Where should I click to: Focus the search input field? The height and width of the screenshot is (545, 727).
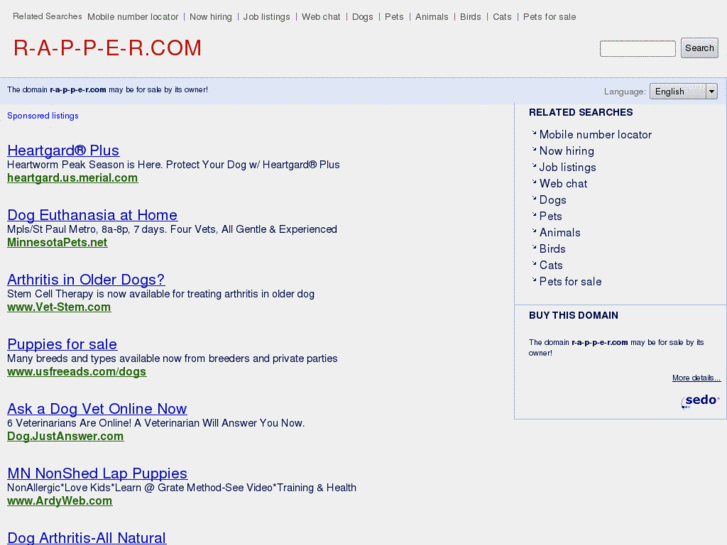pyautogui.click(x=638, y=49)
